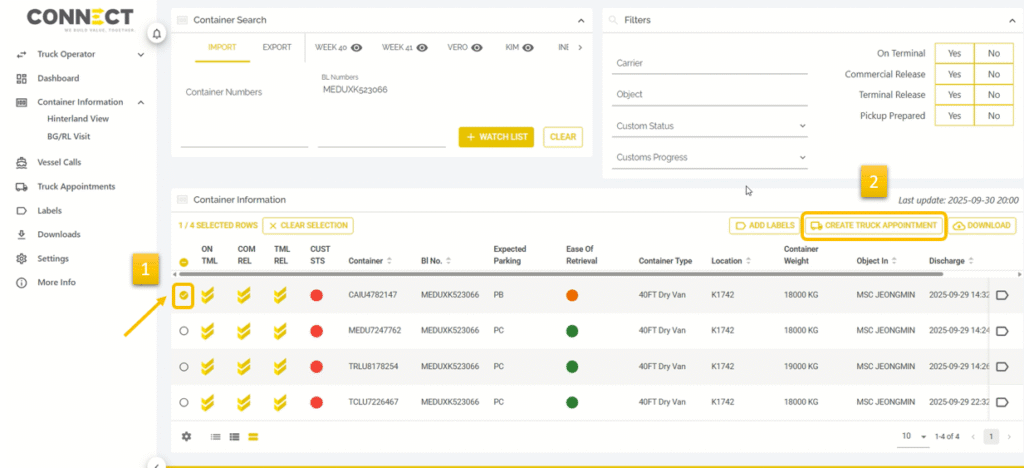This screenshot has width=1024, height=468.
Task: Click the Labels icon in the sidebar
Action: pos(22,211)
